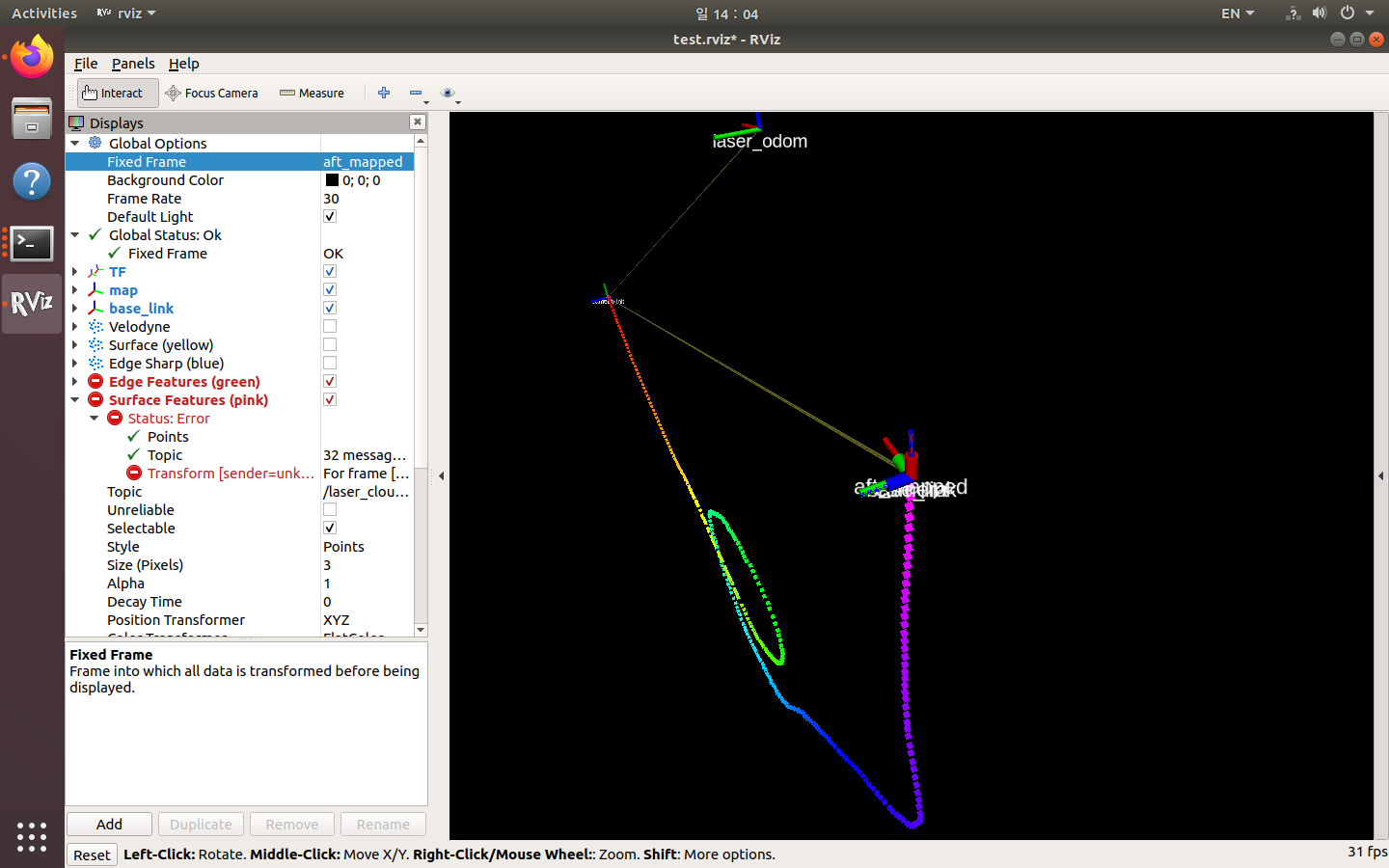Screen dimensions: 1389x868
Task: Open the rviz application menu in top bar
Action: pos(126,14)
